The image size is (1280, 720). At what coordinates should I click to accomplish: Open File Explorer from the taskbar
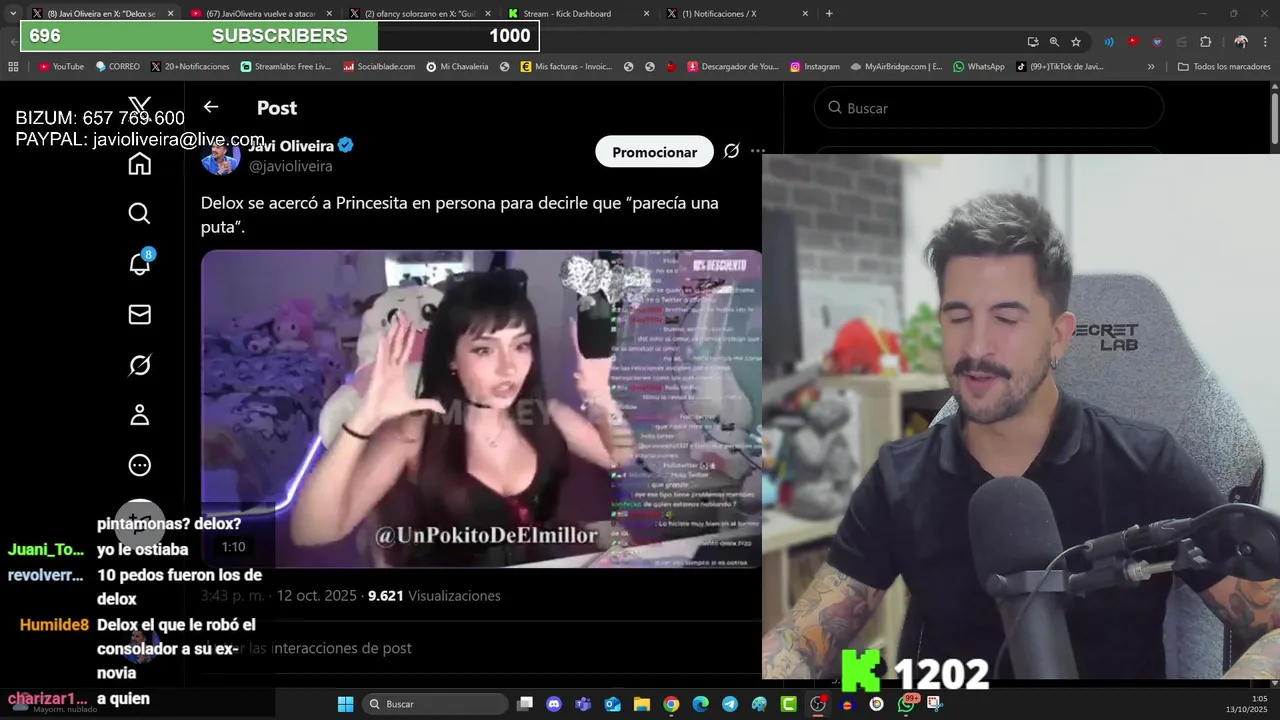pyautogui.click(x=642, y=704)
